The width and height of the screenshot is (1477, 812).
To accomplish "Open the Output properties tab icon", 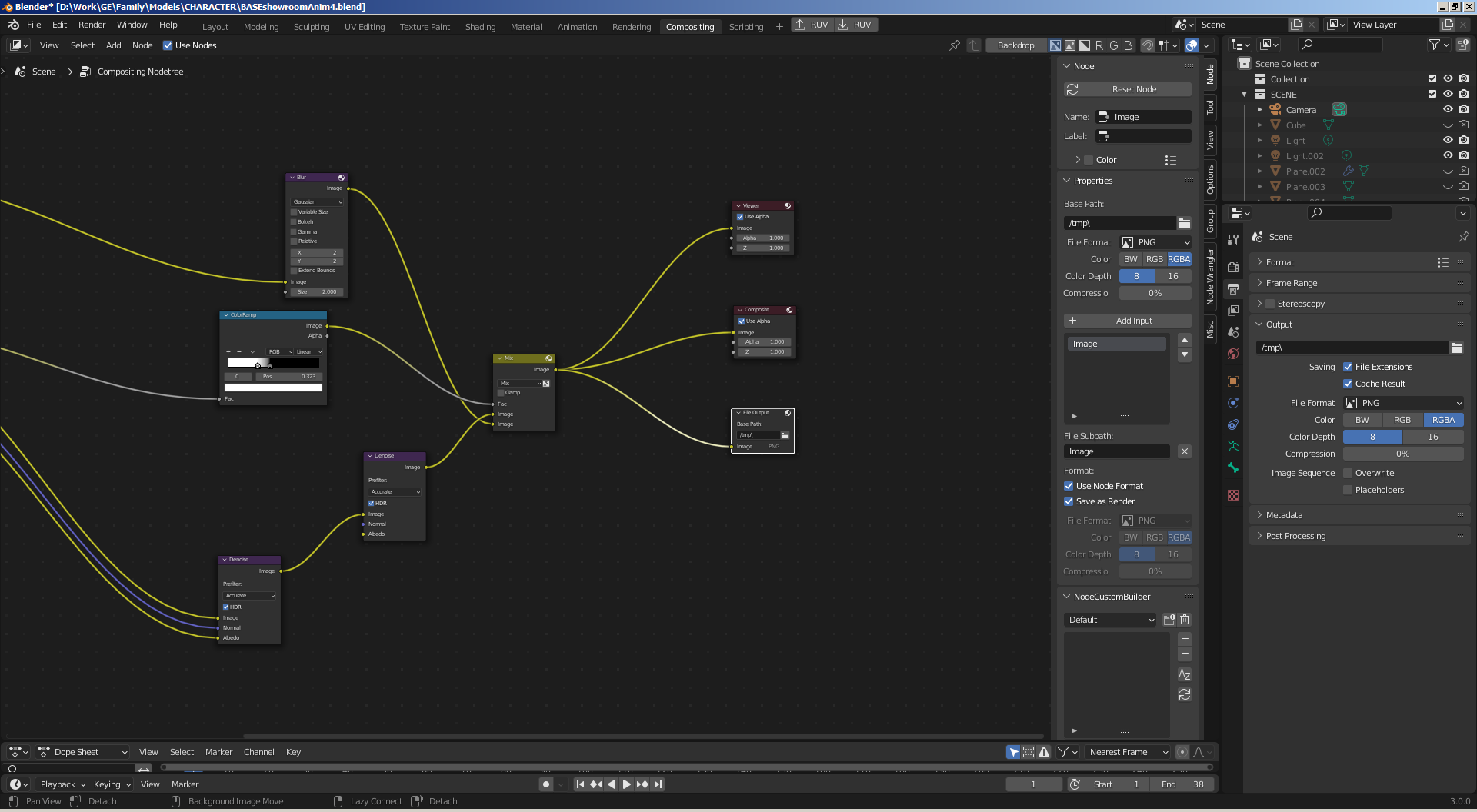I will tap(1233, 289).
